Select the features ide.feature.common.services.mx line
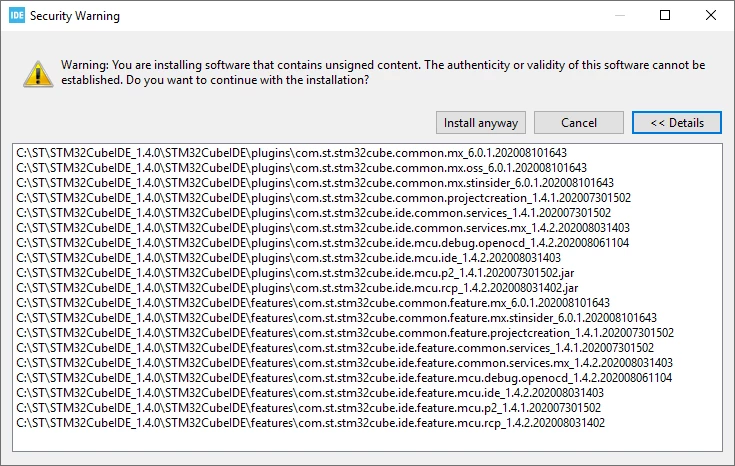Screen dimensions: 735x466 [x=344, y=363]
